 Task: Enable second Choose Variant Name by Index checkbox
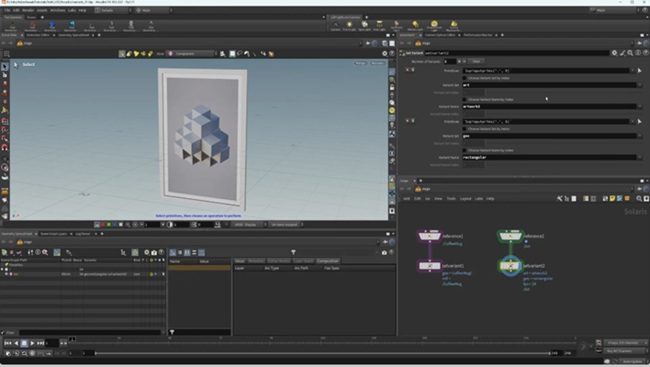point(464,151)
